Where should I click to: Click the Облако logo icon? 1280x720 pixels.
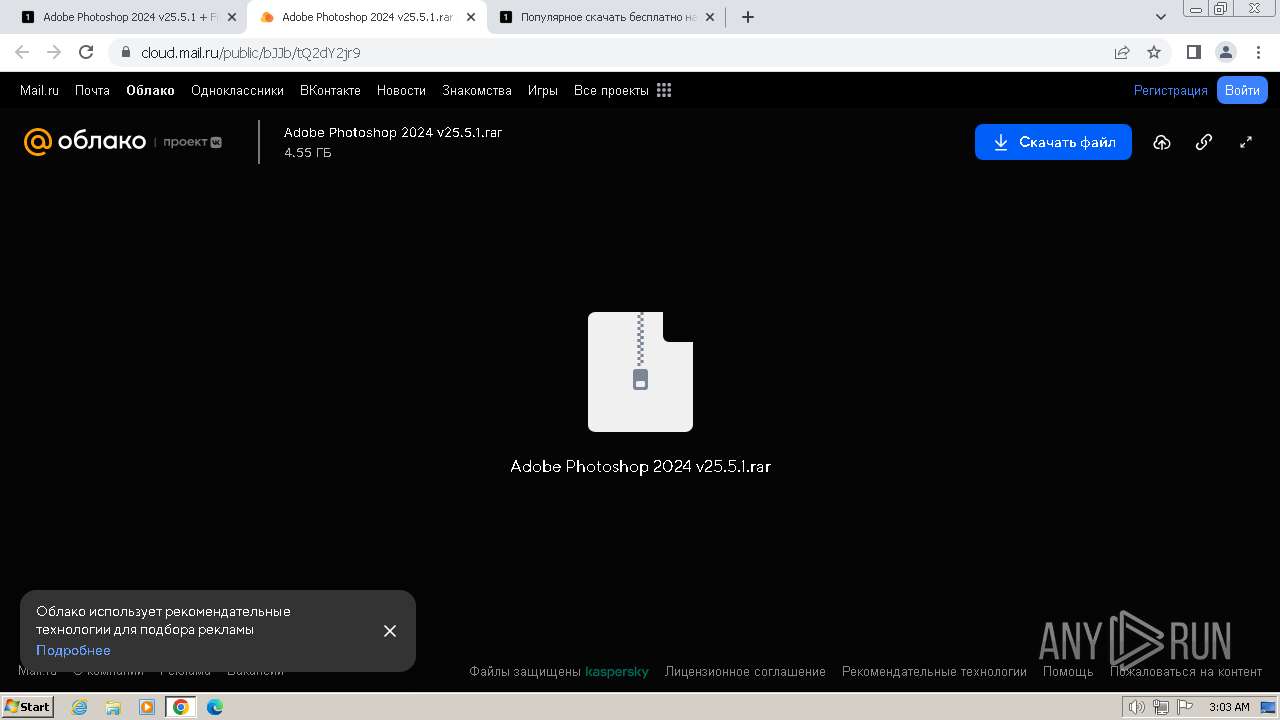pos(37,142)
